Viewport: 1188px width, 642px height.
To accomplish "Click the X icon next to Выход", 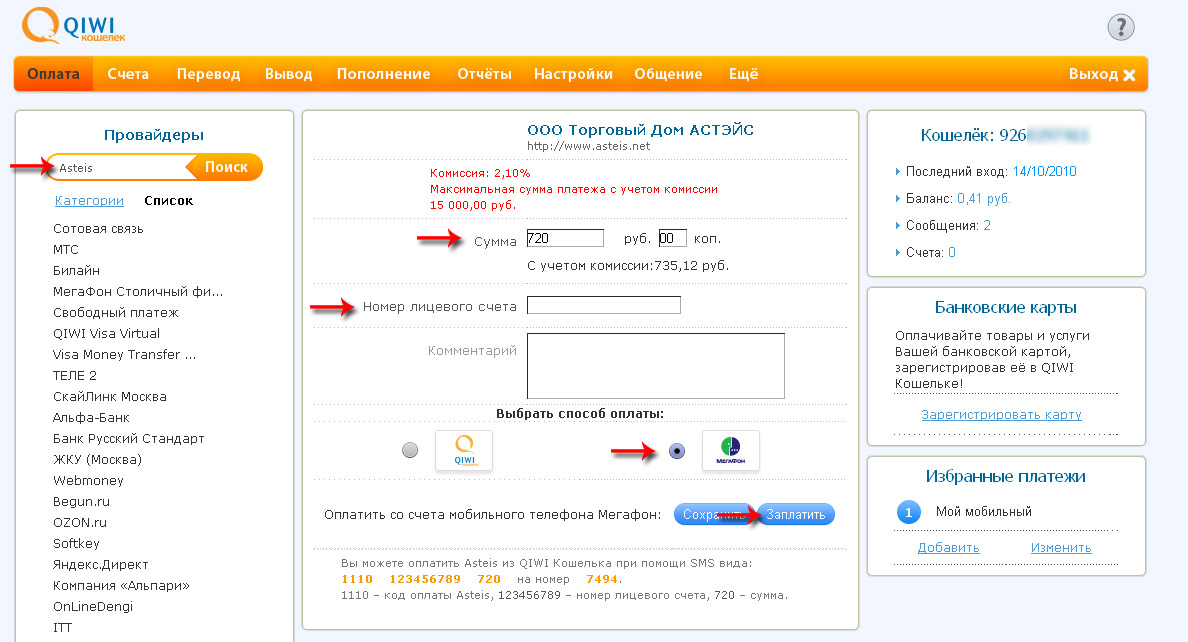I will click(x=1130, y=75).
